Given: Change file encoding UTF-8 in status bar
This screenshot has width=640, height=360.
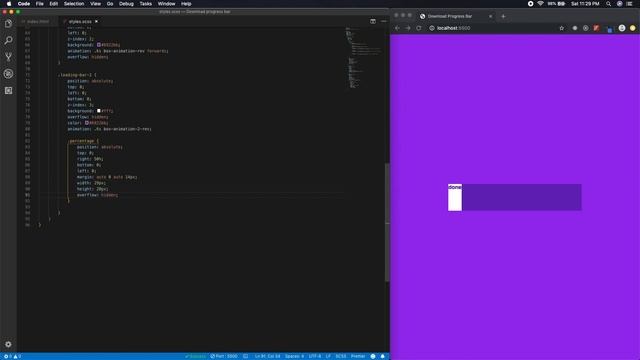Looking at the screenshot, I should (315, 356).
